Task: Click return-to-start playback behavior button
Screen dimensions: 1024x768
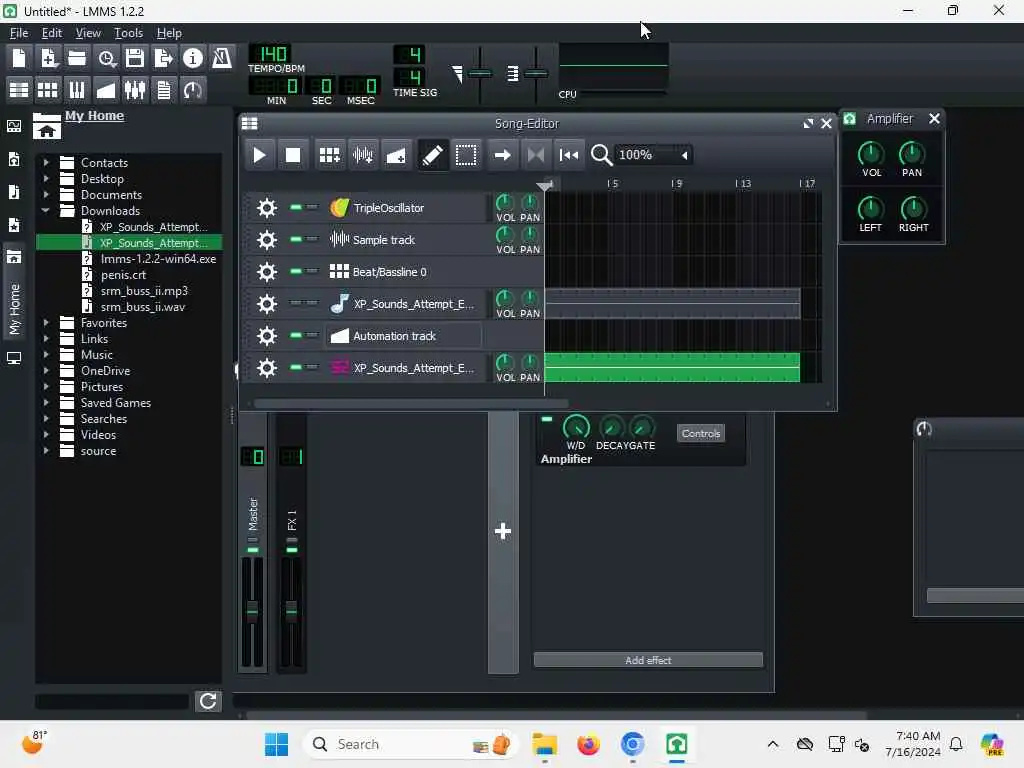Action: coord(569,155)
